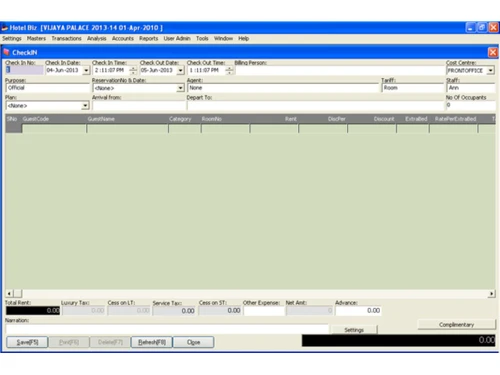Click the Close button at bottom
The height and width of the screenshot is (375, 500).
(x=193, y=342)
